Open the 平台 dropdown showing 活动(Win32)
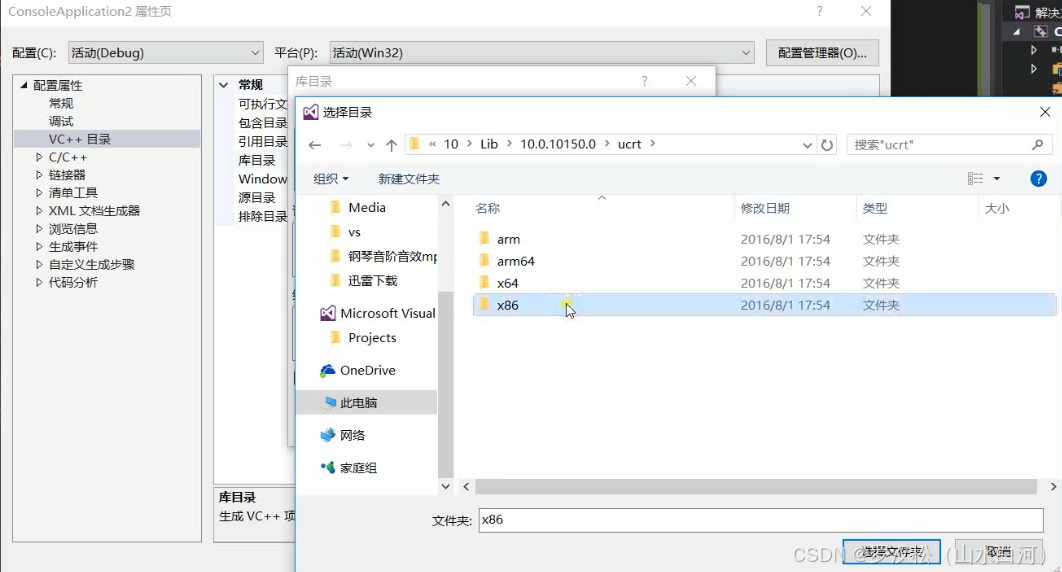Image resolution: width=1062 pixels, height=572 pixels. click(542, 53)
